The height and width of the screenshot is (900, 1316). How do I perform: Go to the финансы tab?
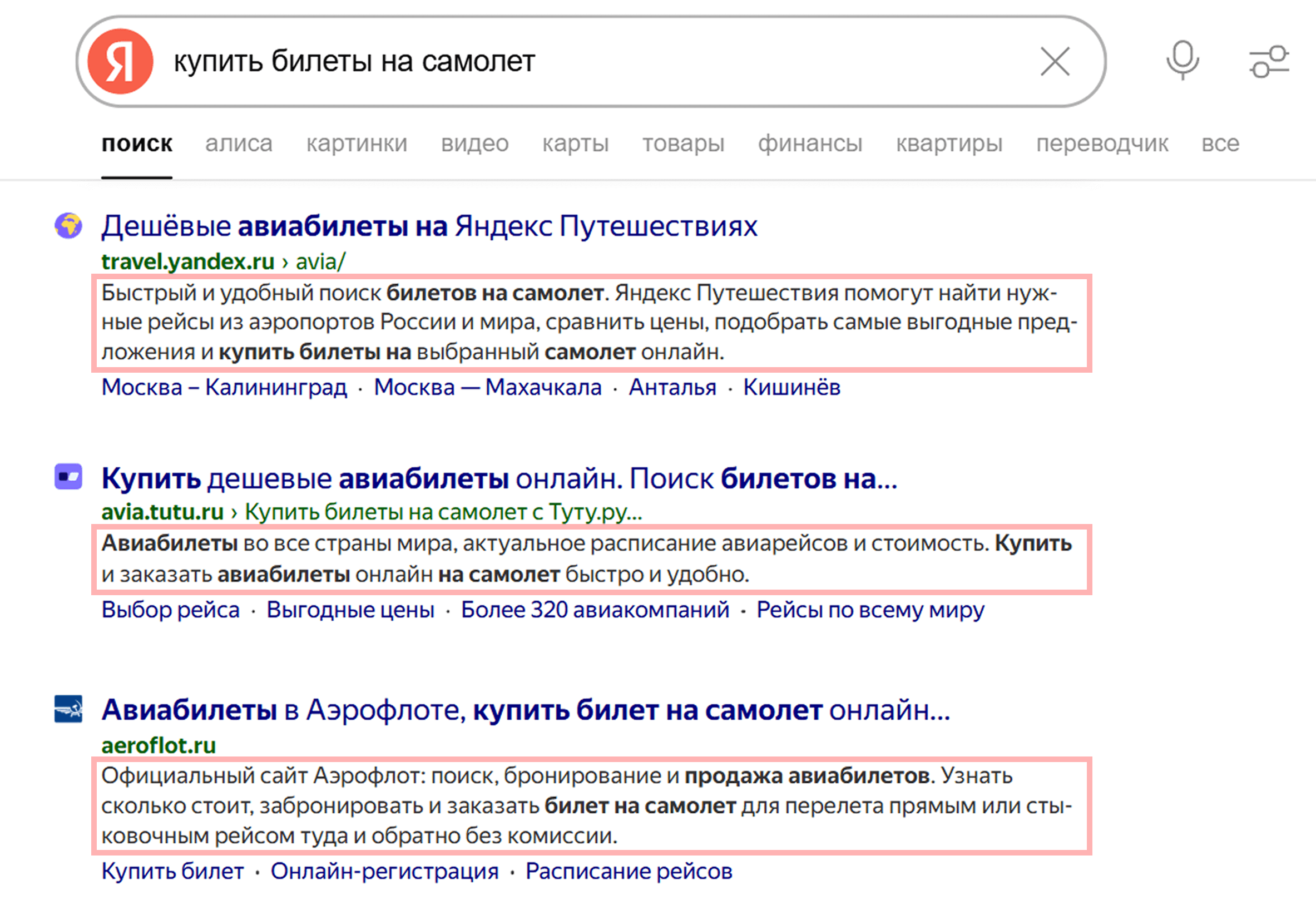[810, 144]
